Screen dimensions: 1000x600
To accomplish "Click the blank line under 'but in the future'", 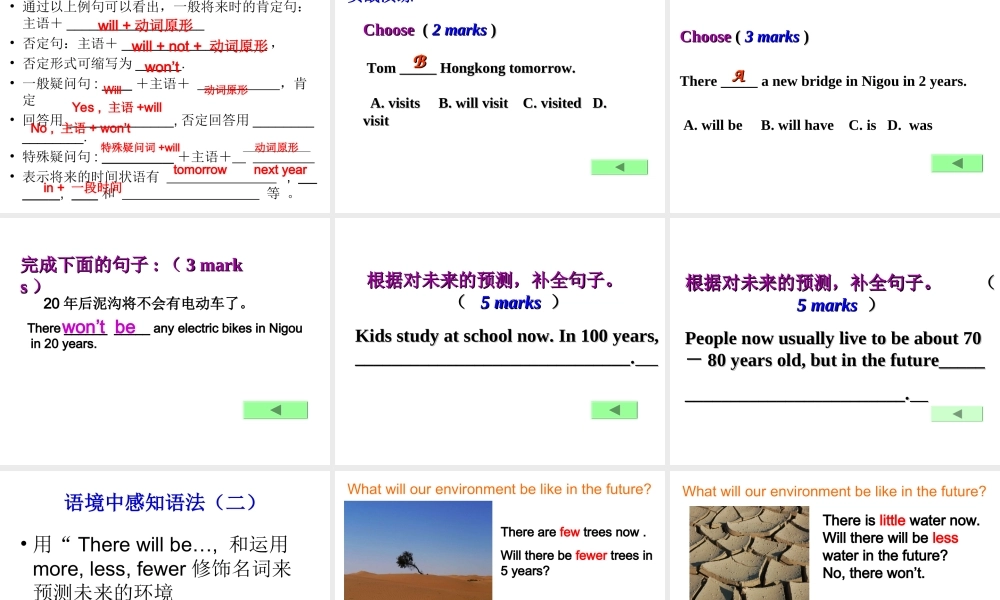I will coord(806,400).
